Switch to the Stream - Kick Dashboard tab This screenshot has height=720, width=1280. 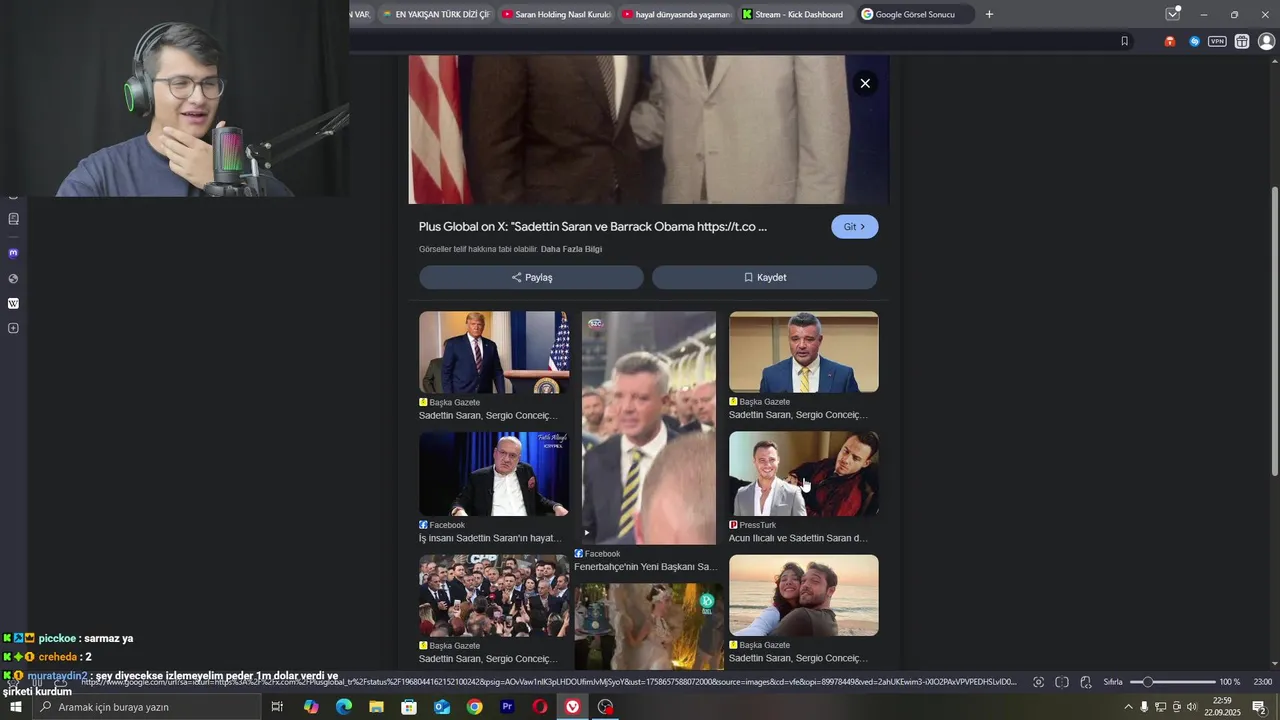click(x=795, y=14)
